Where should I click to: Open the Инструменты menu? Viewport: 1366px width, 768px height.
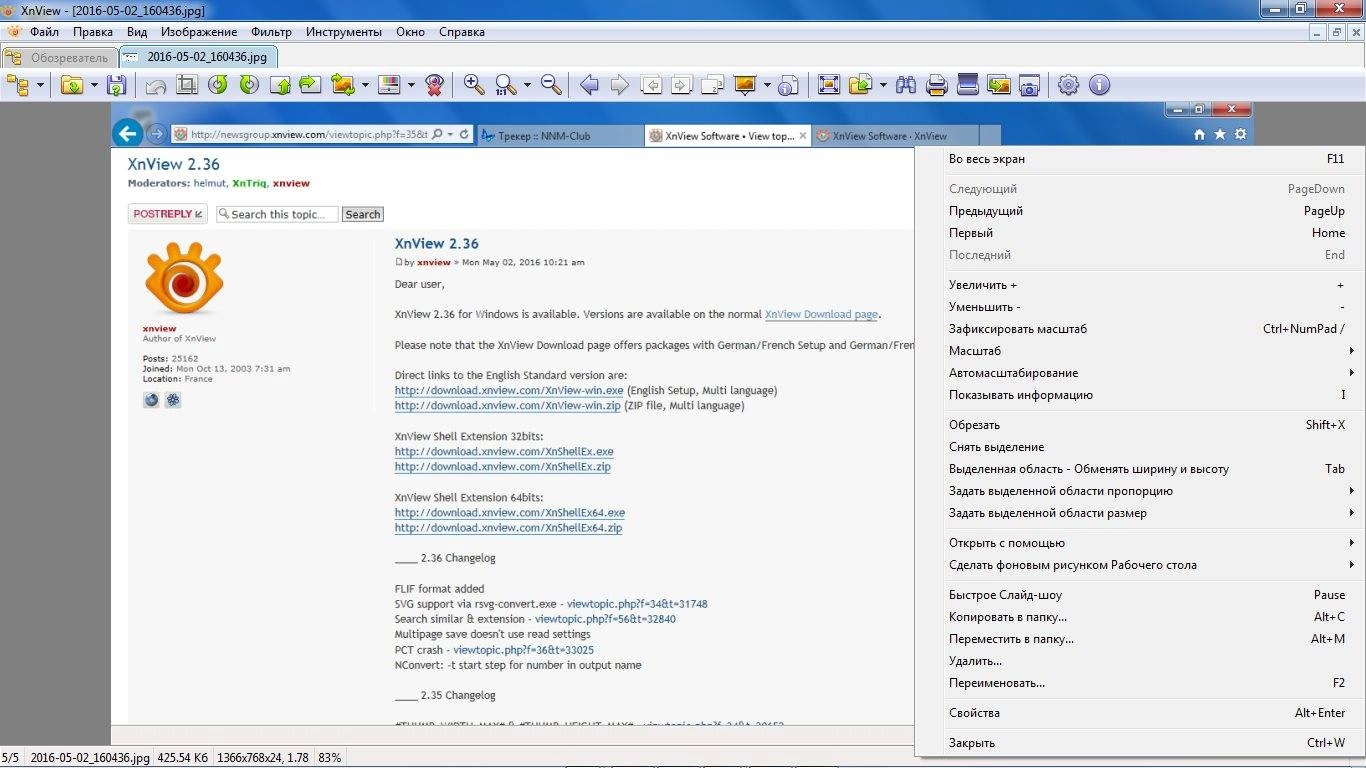coord(344,32)
